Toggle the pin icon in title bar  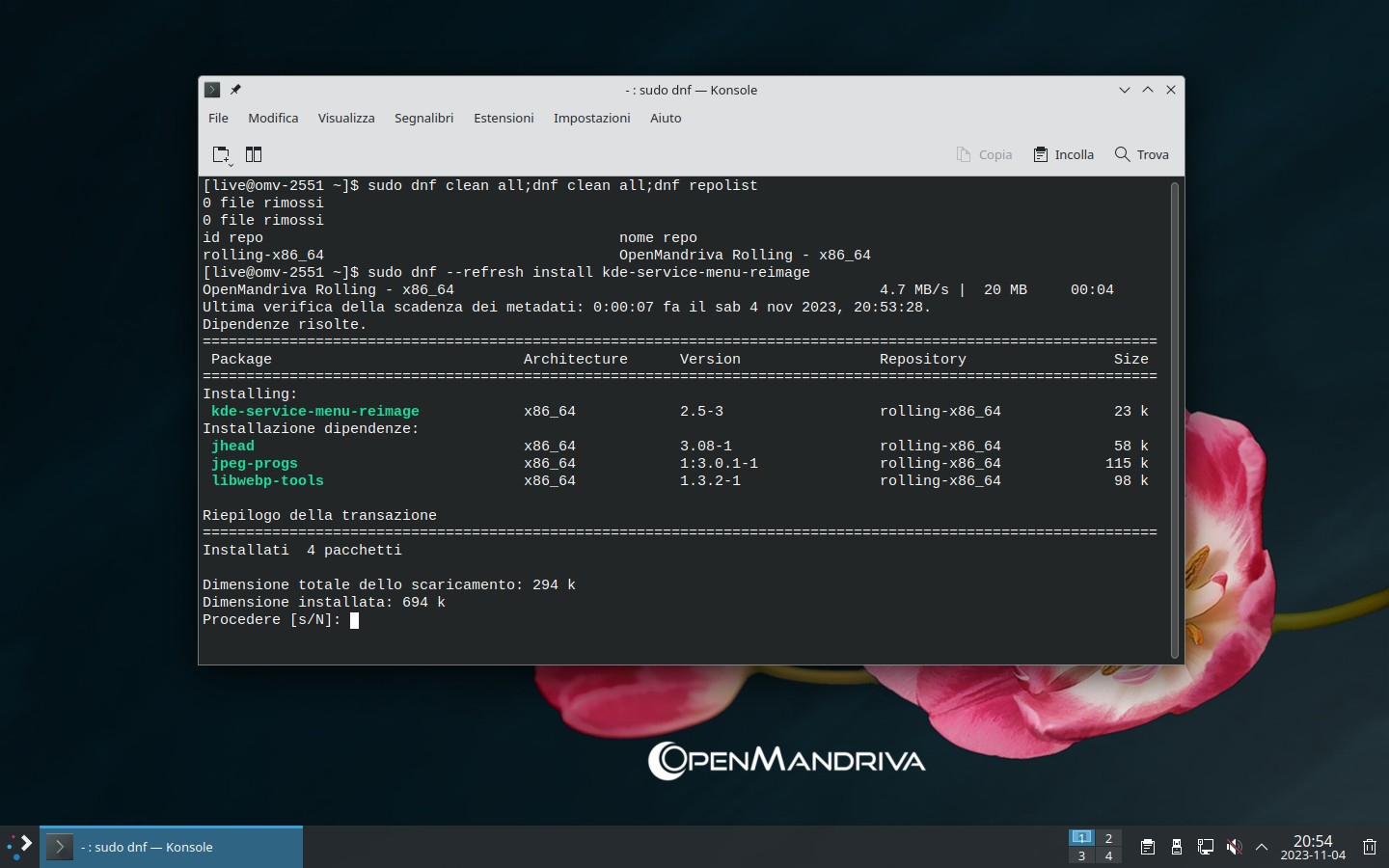[235, 90]
